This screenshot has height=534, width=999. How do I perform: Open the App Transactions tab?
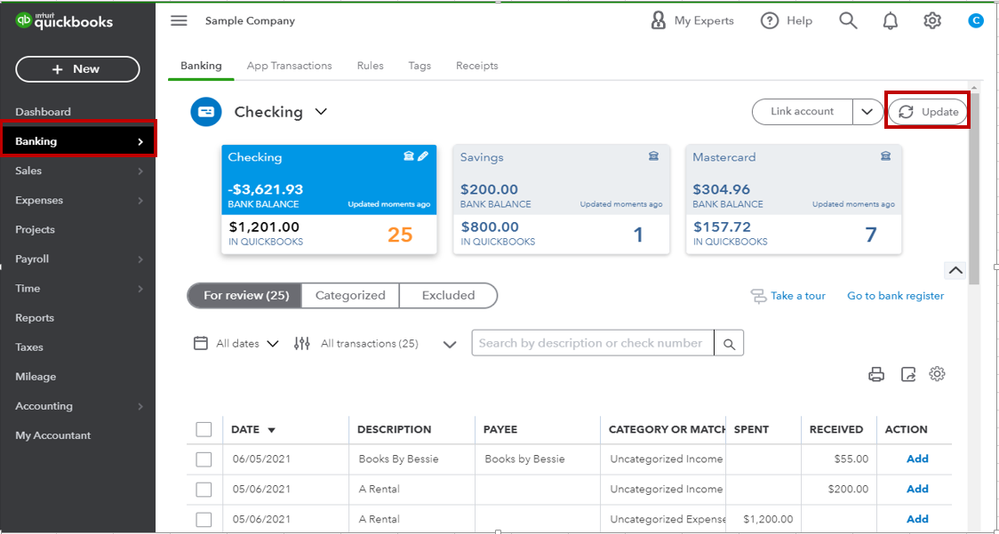(x=289, y=66)
